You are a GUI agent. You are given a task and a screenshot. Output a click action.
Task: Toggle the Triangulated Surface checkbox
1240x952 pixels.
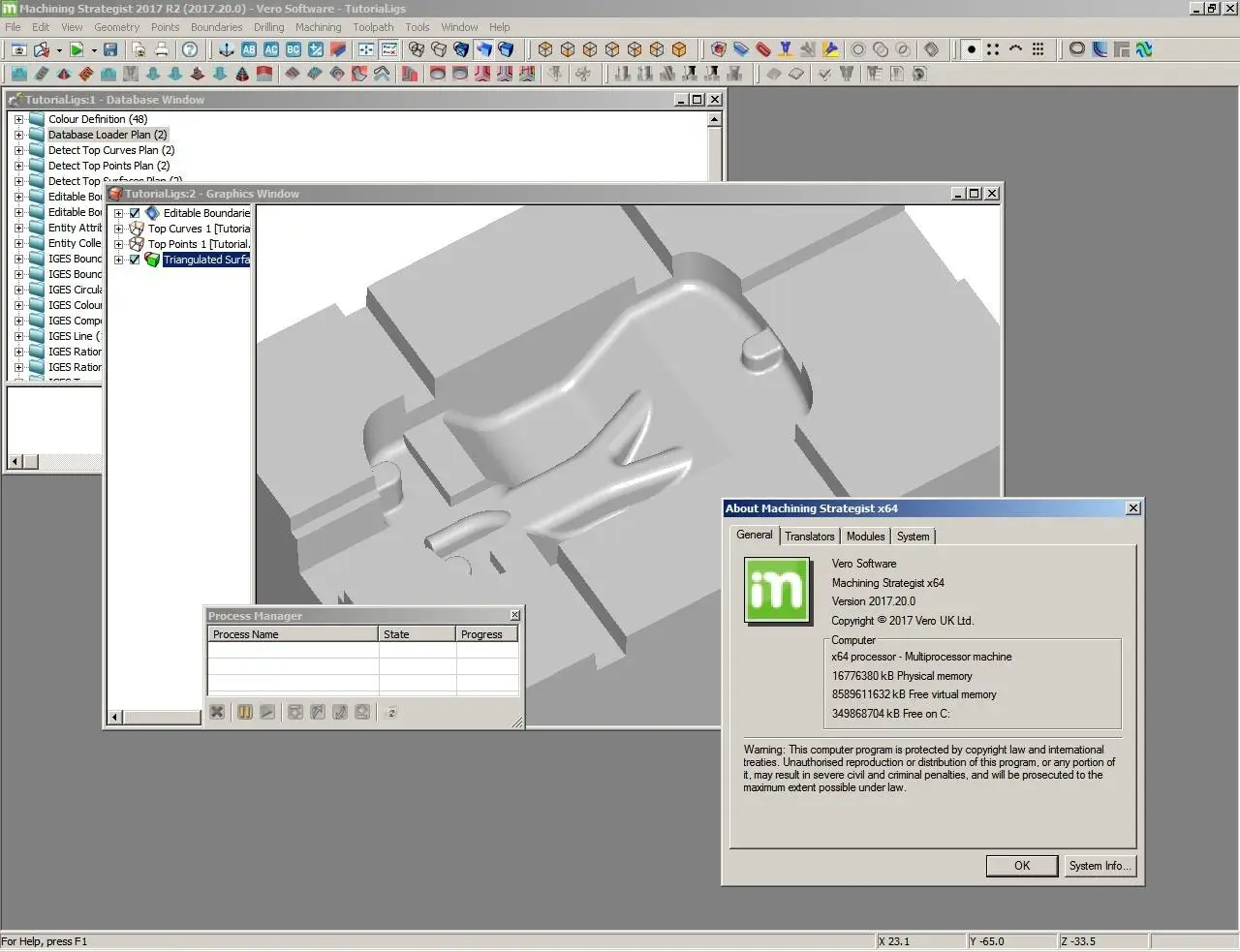point(135,260)
